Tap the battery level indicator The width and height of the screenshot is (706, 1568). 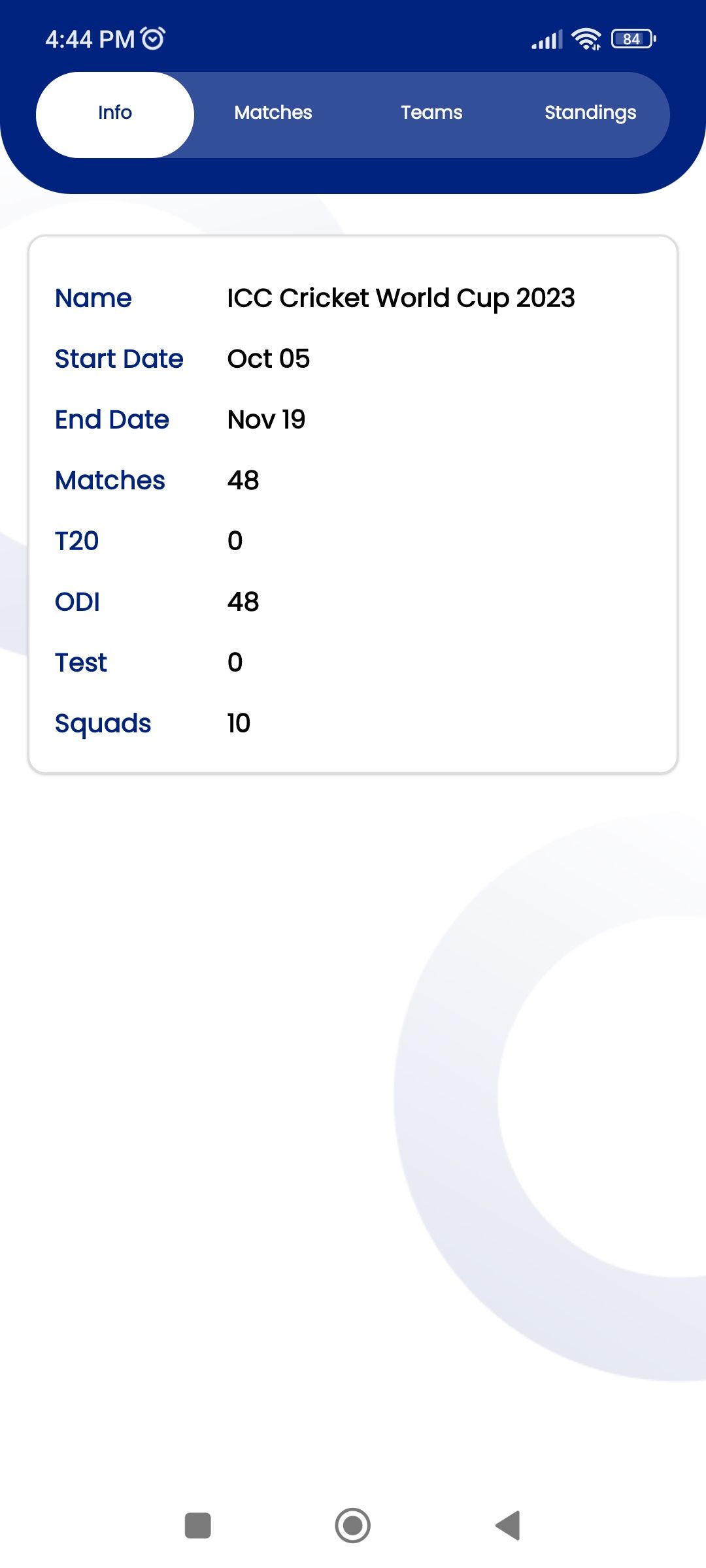[x=633, y=39]
